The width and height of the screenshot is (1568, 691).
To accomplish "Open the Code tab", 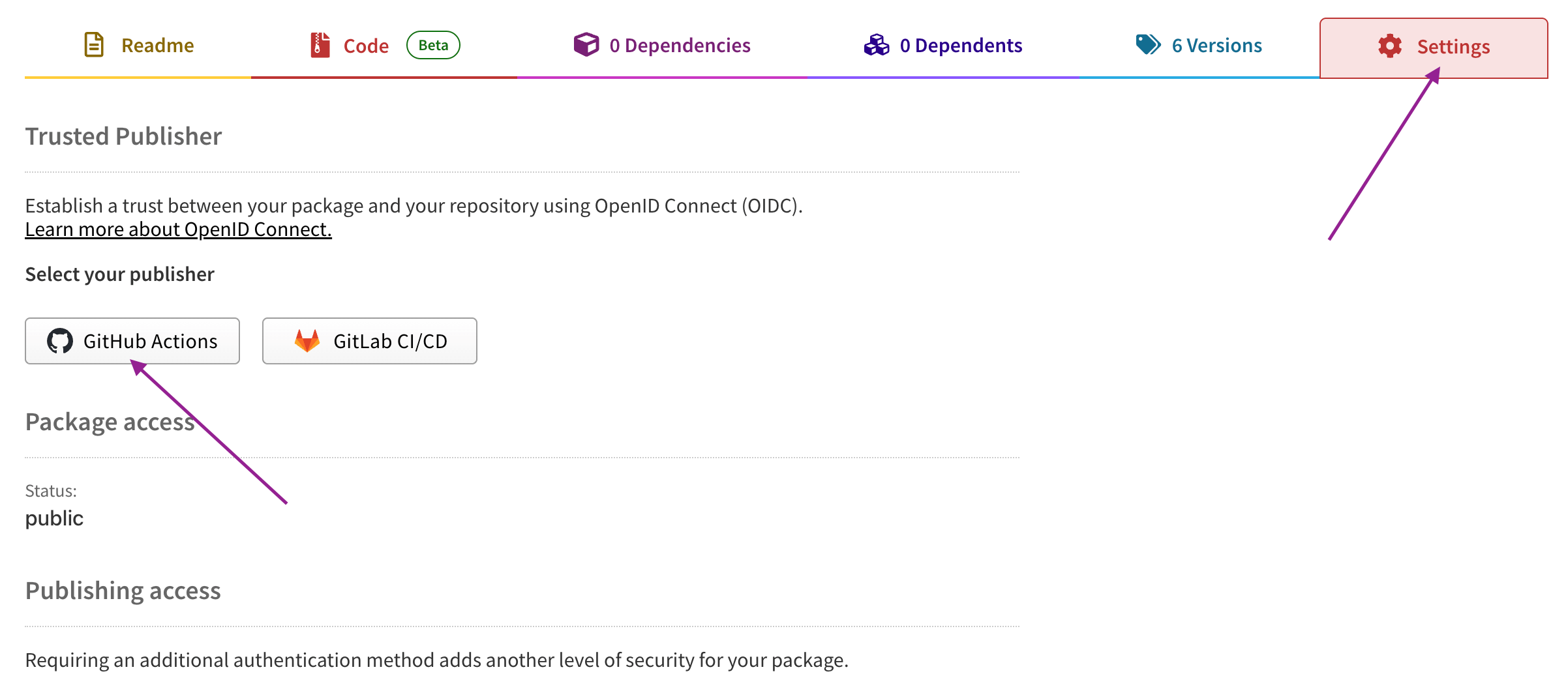I will pyautogui.click(x=366, y=44).
